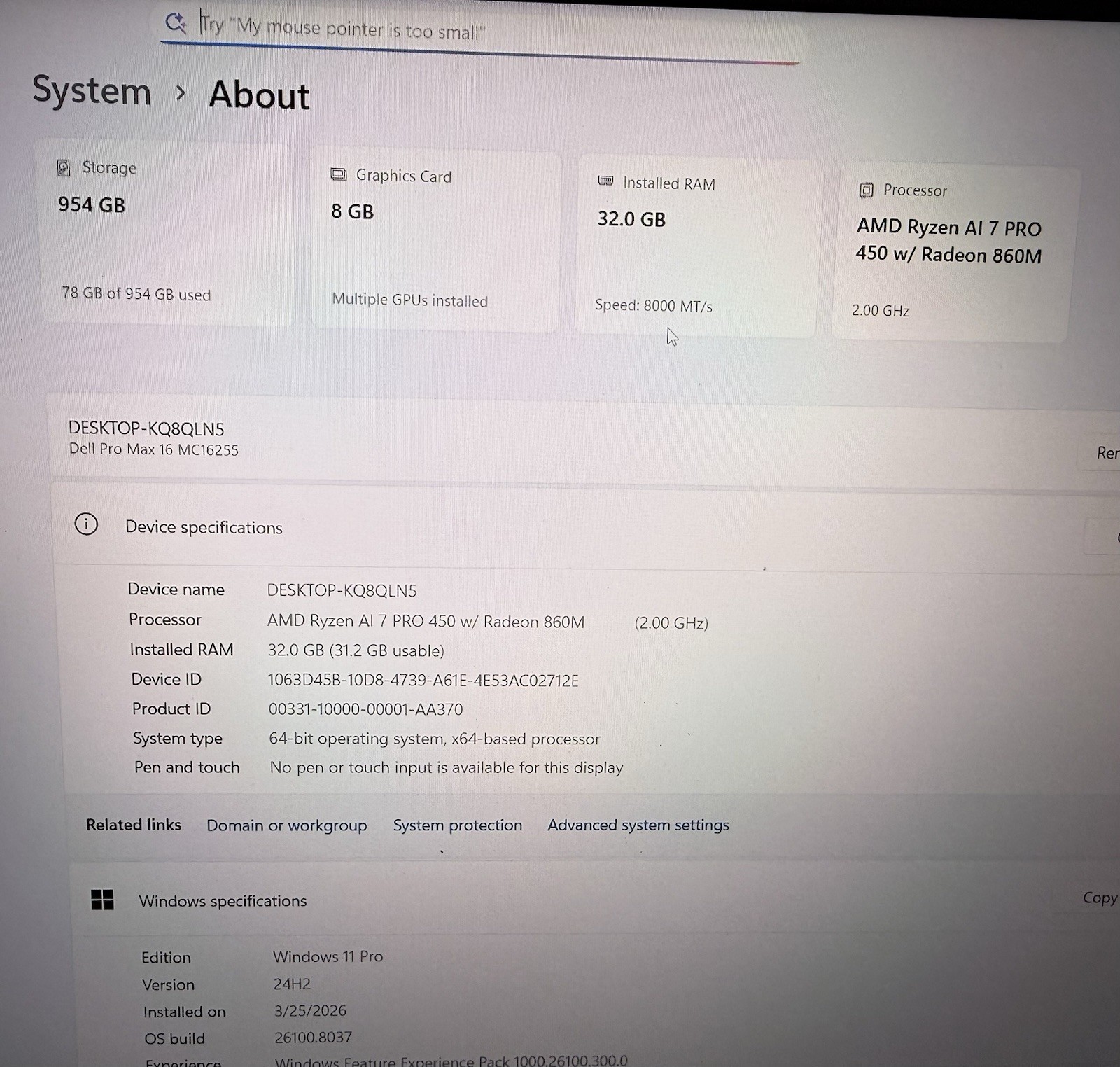This screenshot has width=1120, height=1067.
Task: Select the Pen and touch value
Action: click(x=447, y=767)
